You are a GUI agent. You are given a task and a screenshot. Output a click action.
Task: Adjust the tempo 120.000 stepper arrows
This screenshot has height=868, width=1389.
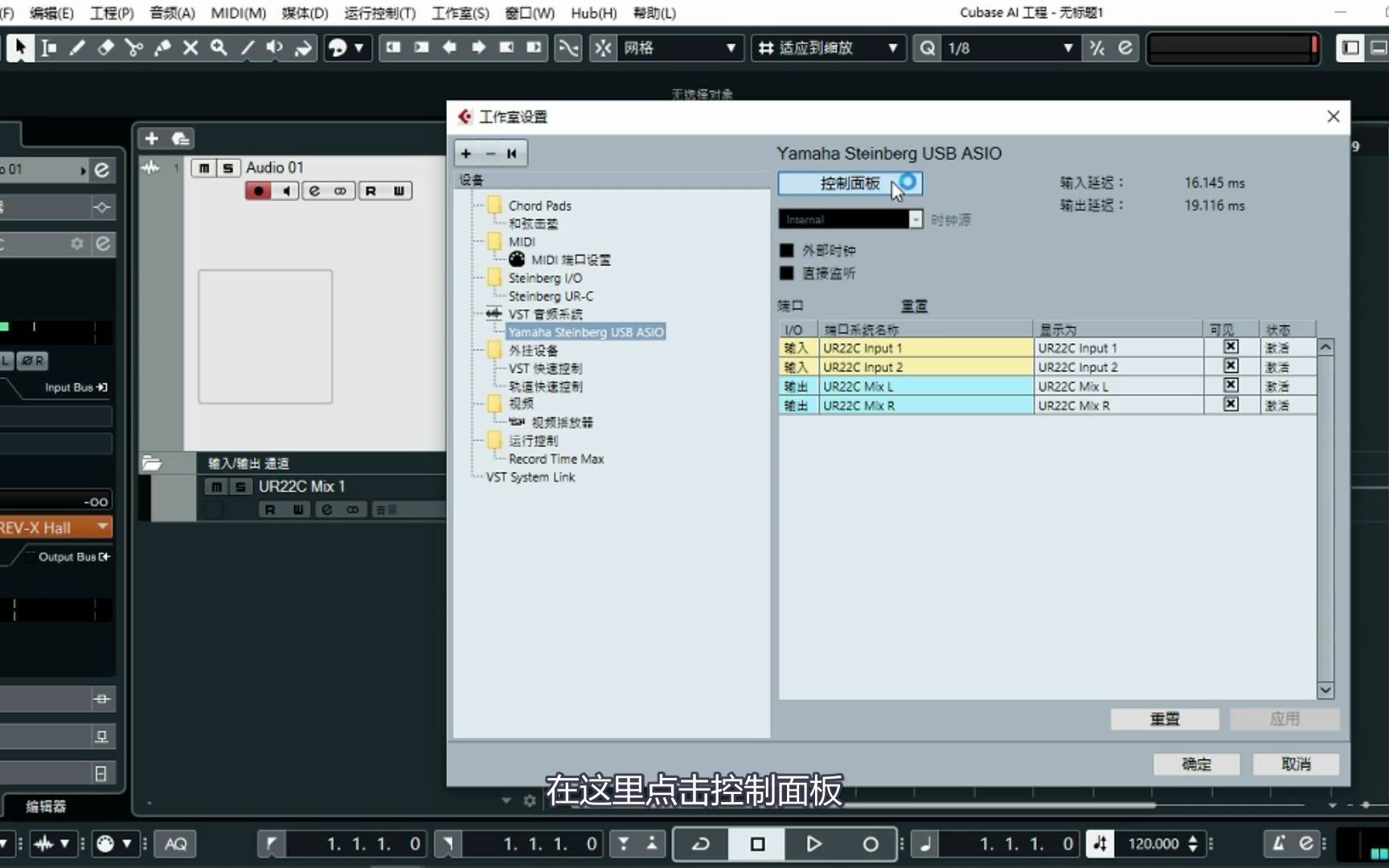[x=1193, y=843]
